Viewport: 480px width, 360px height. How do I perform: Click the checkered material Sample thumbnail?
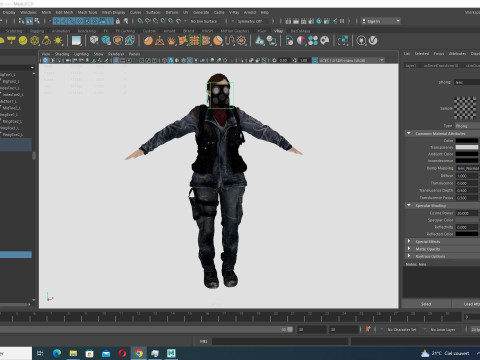(x=465, y=108)
